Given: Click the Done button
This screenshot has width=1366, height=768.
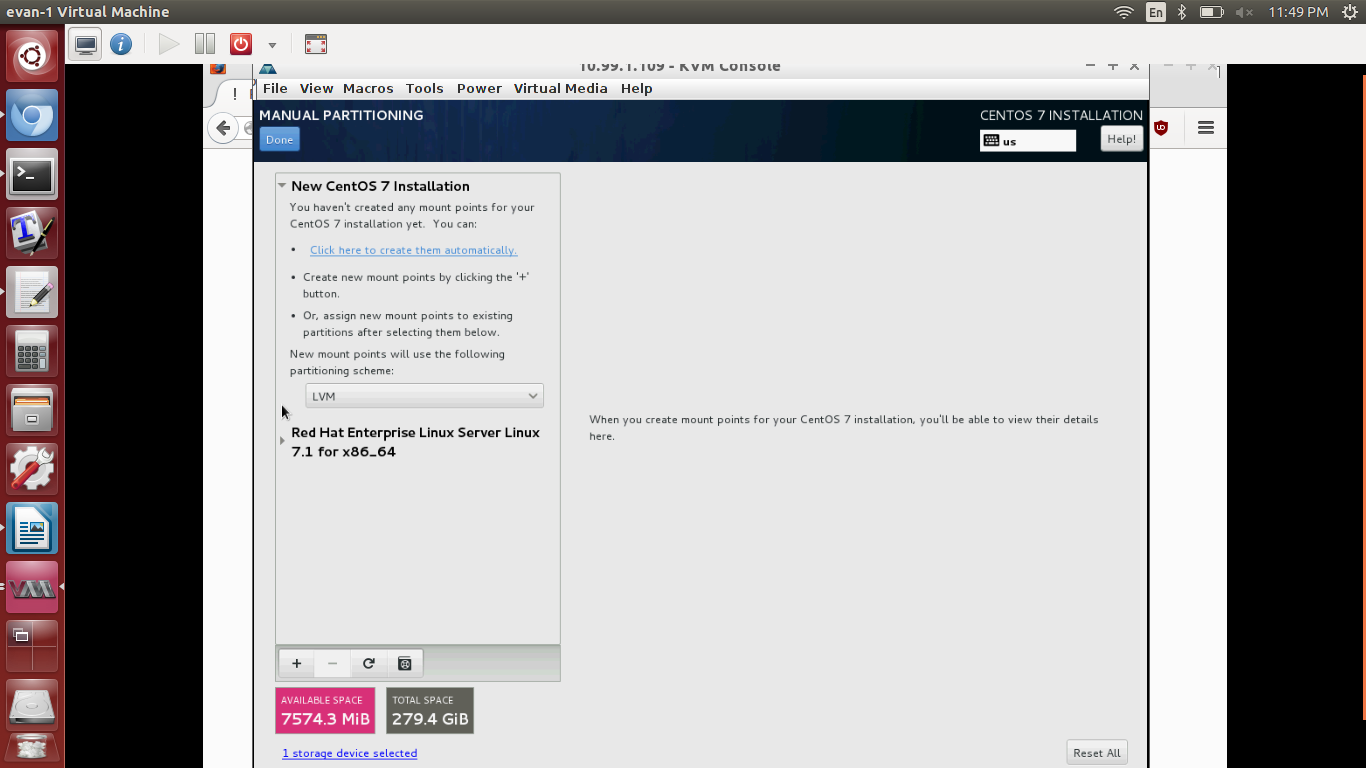Looking at the screenshot, I should coord(279,140).
